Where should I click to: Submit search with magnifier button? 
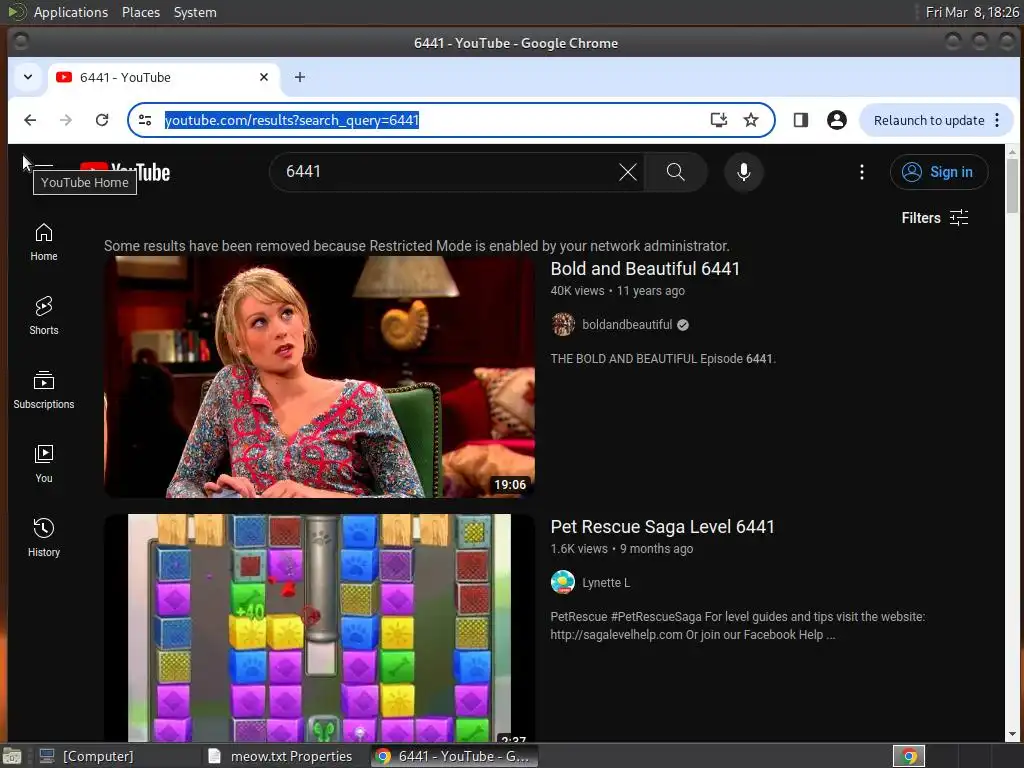[675, 172]
